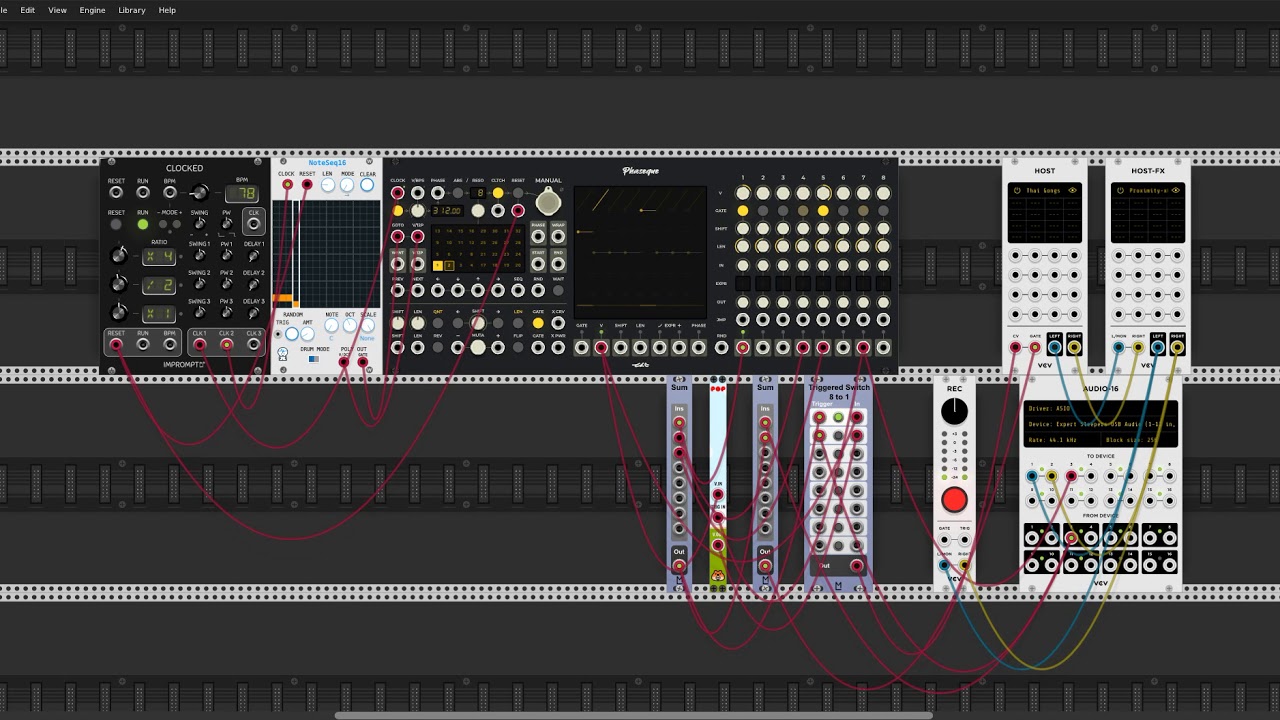
Task: Adjust the Clocked BPM knob
Action: coord(199,192)
